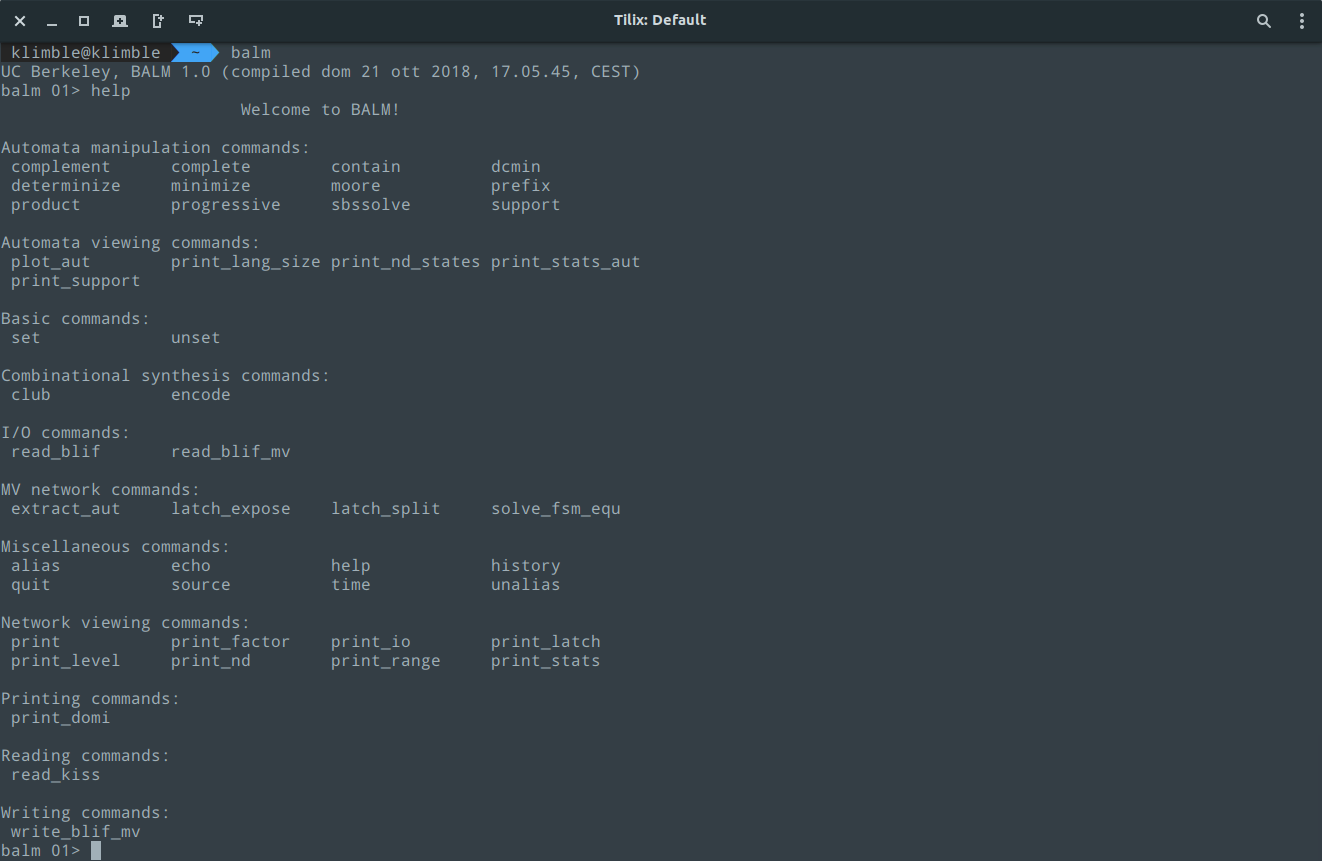Click the 'print_latch' command name
Image resolution: width=1322 pixels, height=861 pixels.
click(x=546, y=642)
